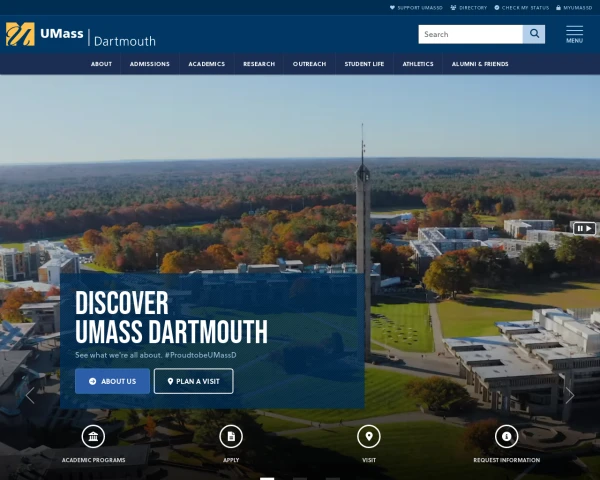Open Check My Status link
This screenshot has width=600, height=480.
[x=522, y=8]
